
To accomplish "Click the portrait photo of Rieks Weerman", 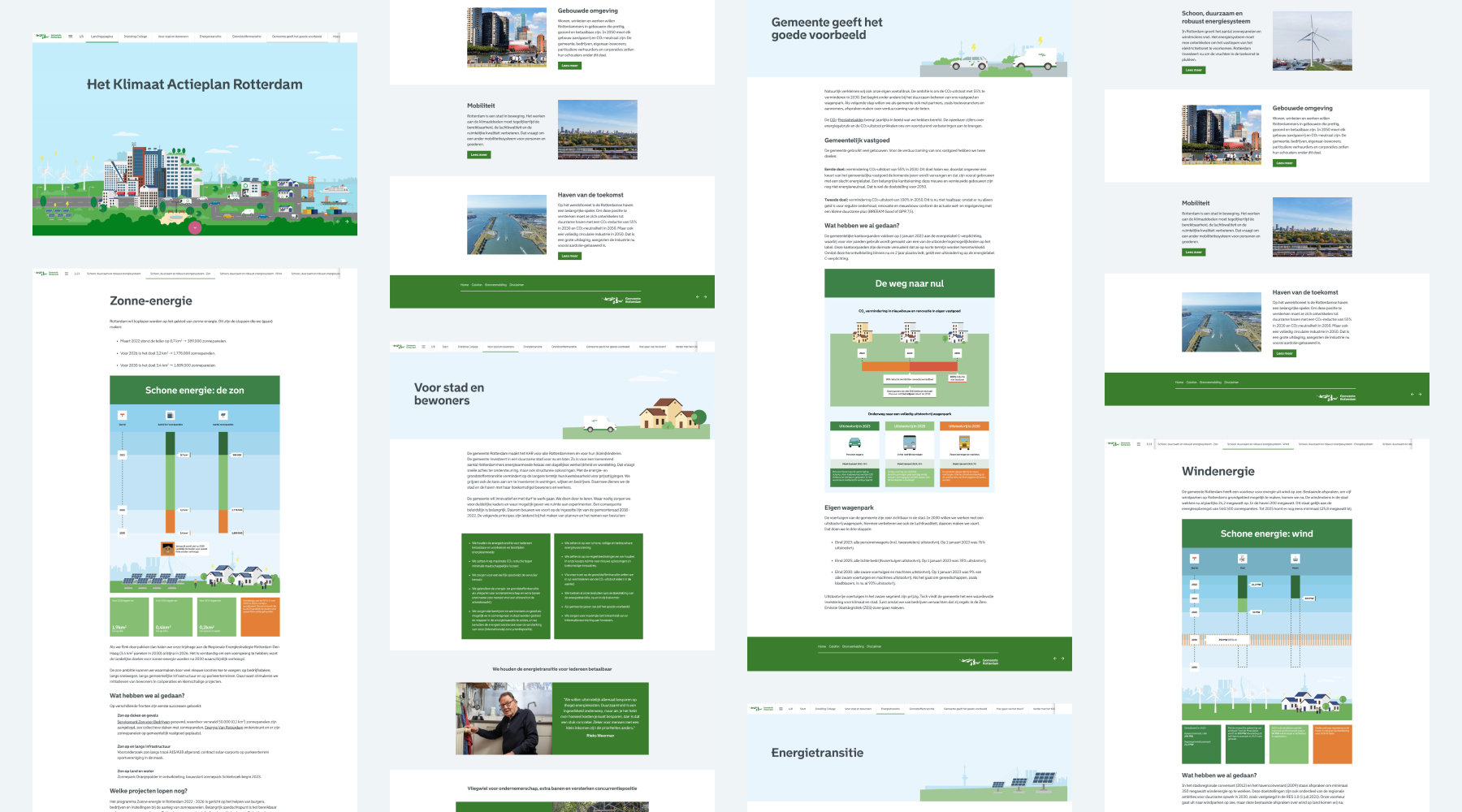I will [502, 719].
